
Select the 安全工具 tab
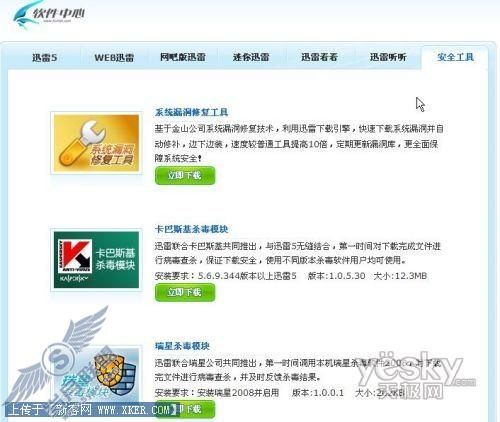[455, 57]
